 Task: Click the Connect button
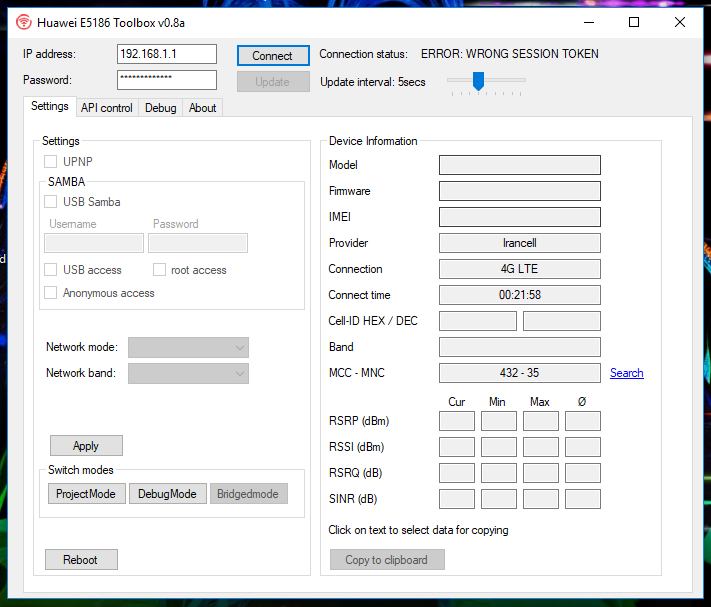273,55
